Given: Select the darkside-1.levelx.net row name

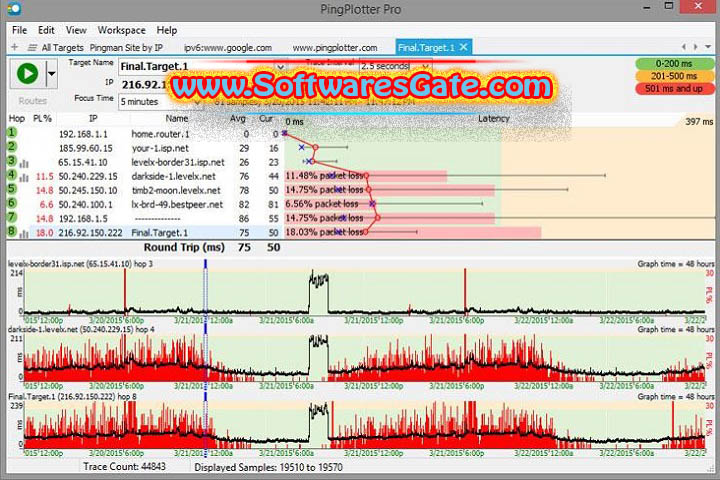Looking at the screenshot, I should [x=173, y=176].
